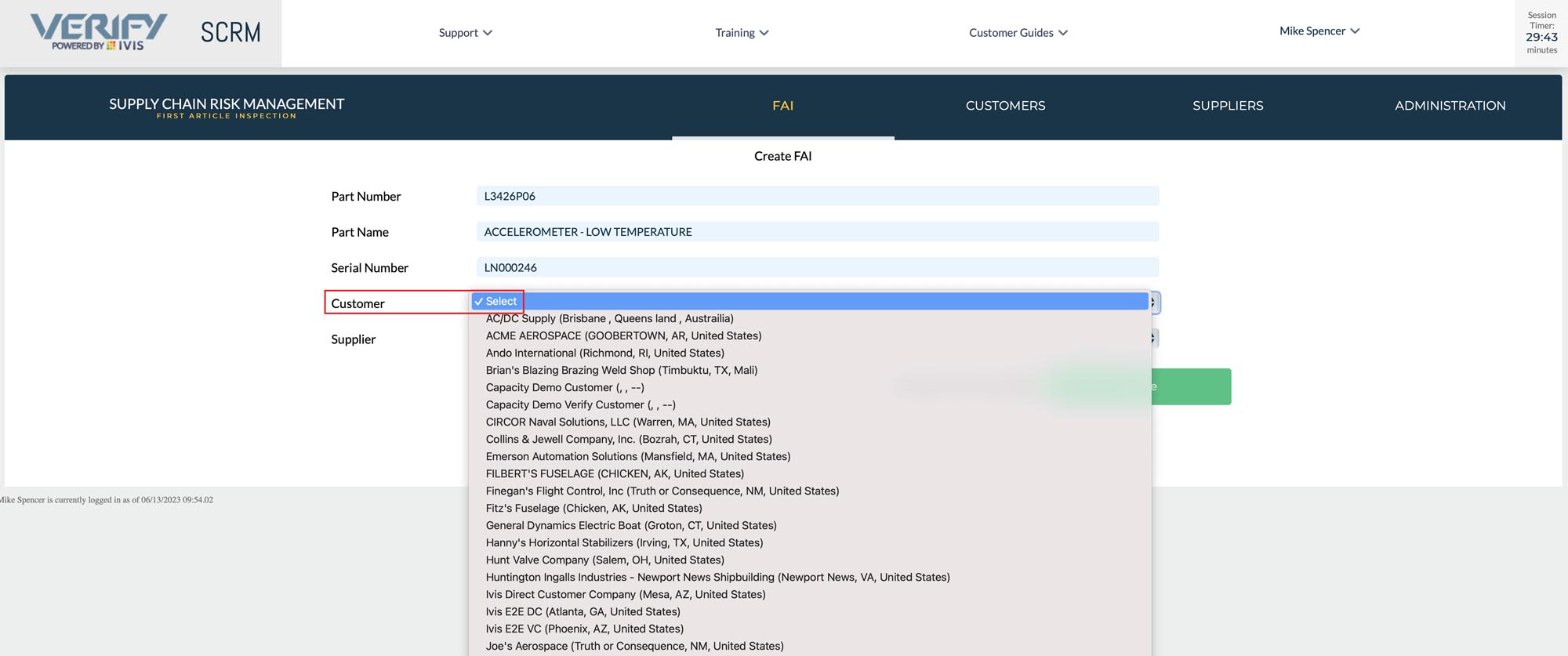Select Joe's Aerospace option
This screenshot has width=1568, height=656.
[811, 646]
